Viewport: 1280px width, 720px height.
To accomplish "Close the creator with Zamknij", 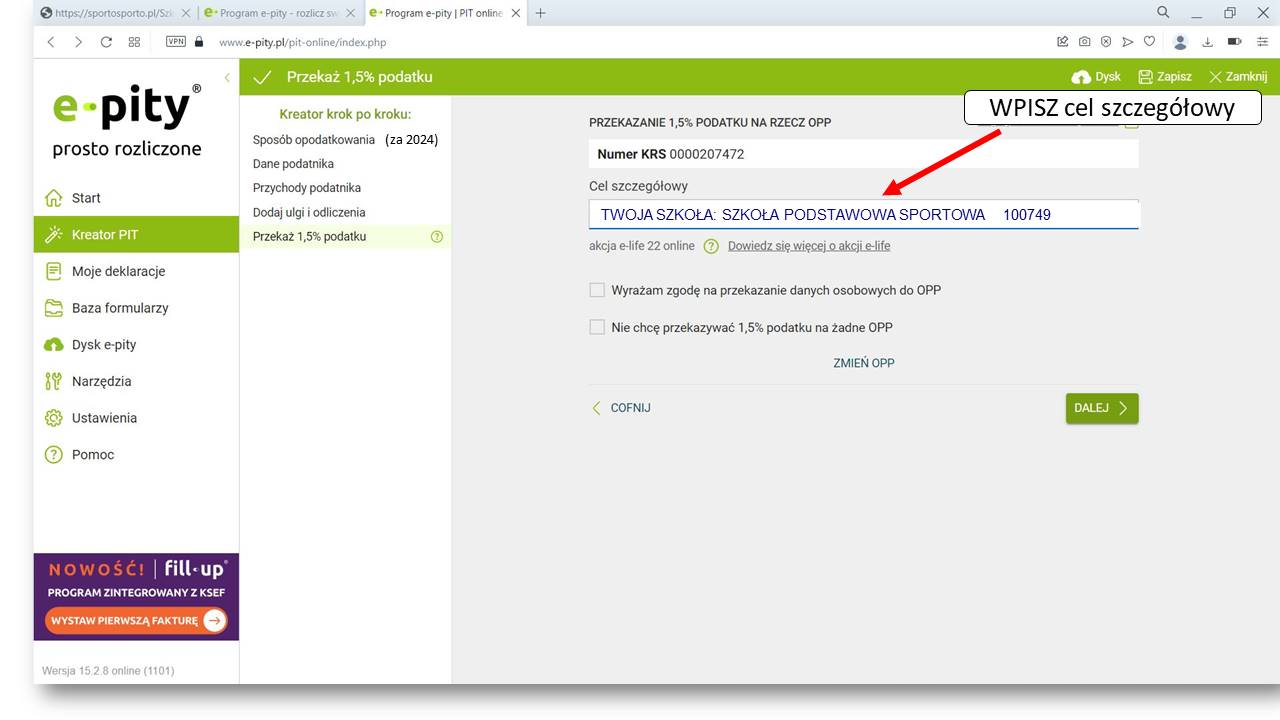I will 1238,77.
